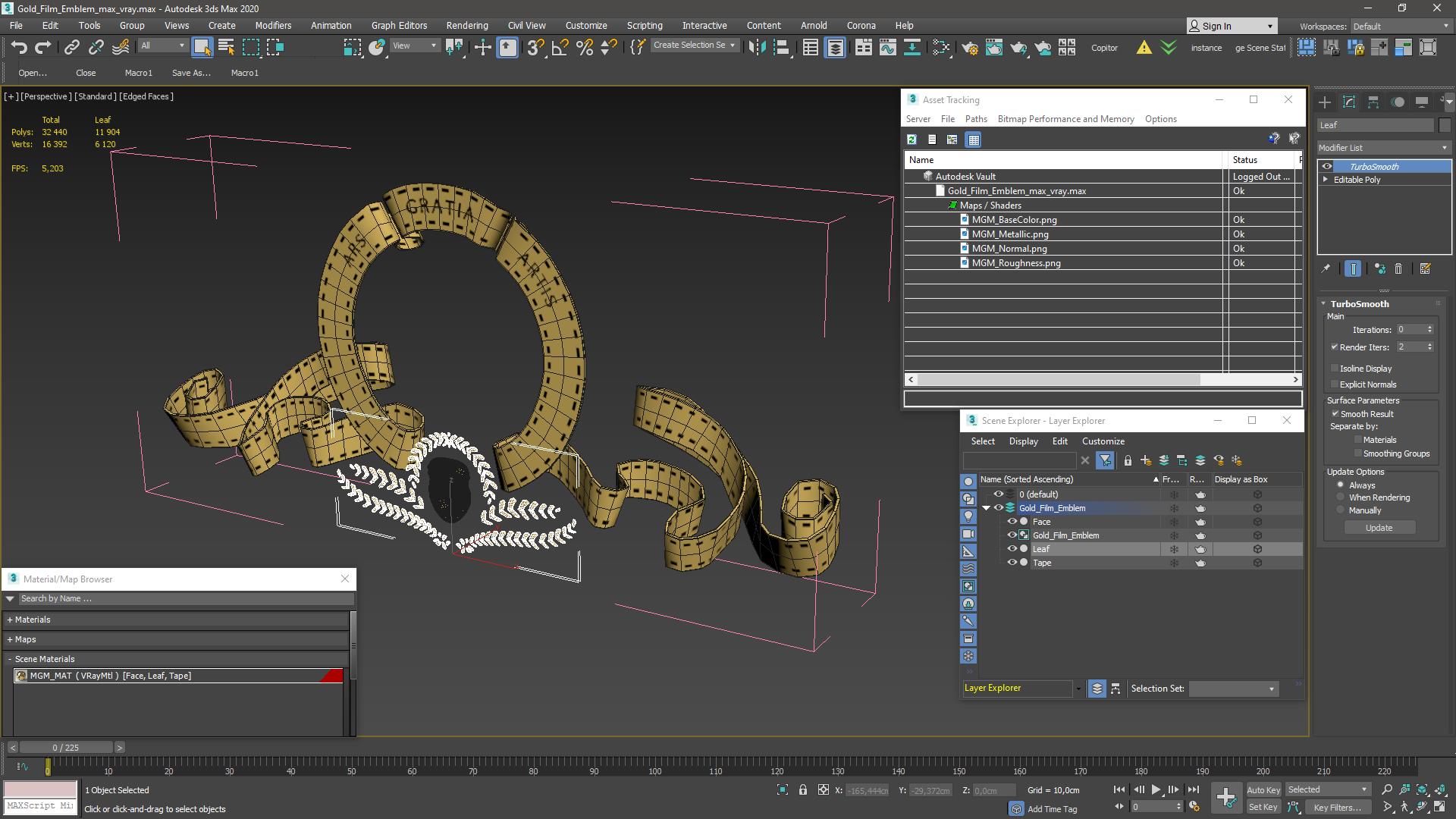
Task: Click the Auto Key button
Action: point(1263,790)
